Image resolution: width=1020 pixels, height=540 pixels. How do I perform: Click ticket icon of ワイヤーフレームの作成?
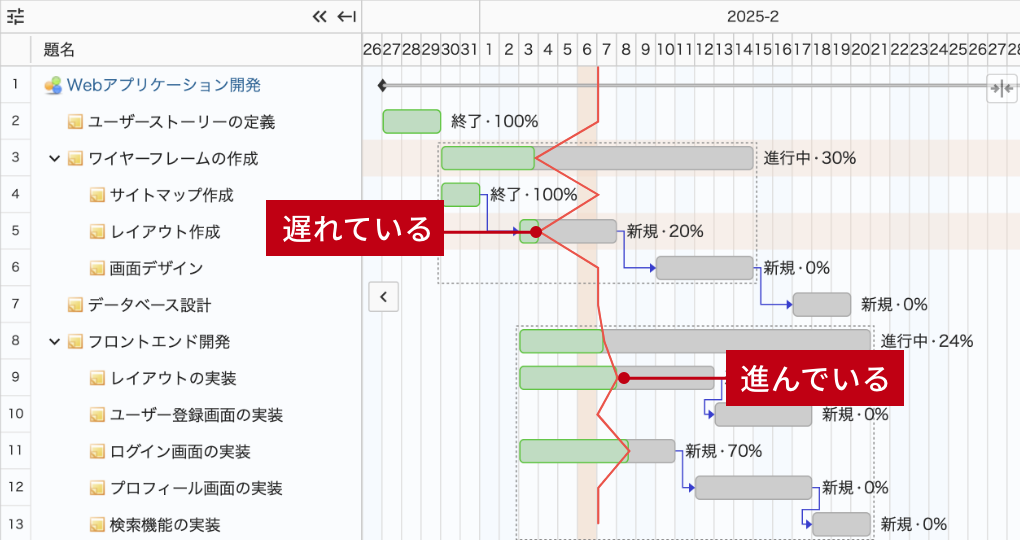click(75, 158)
